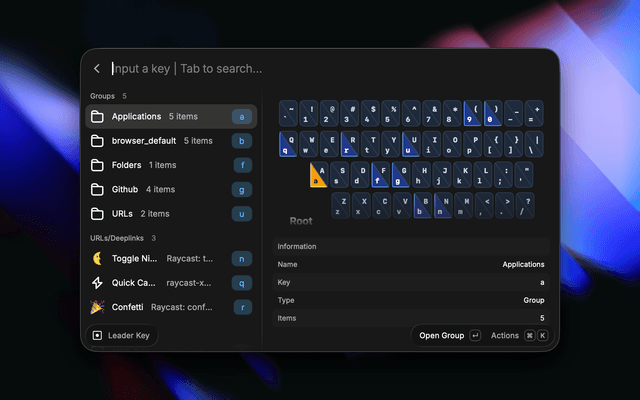640x400 pixels.
Task: Select the Confetti party popper icon
Action: pyautogui.click(x=97, y=307)
